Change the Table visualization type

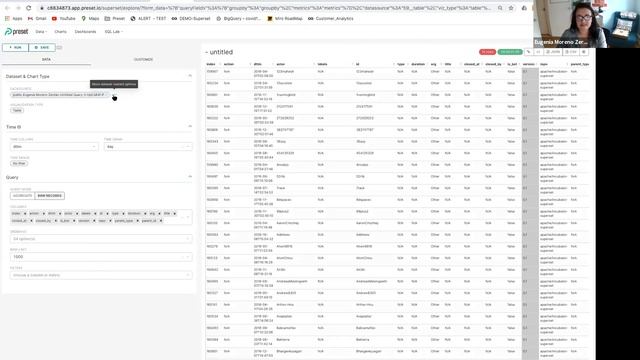click(x=17, y=111)
